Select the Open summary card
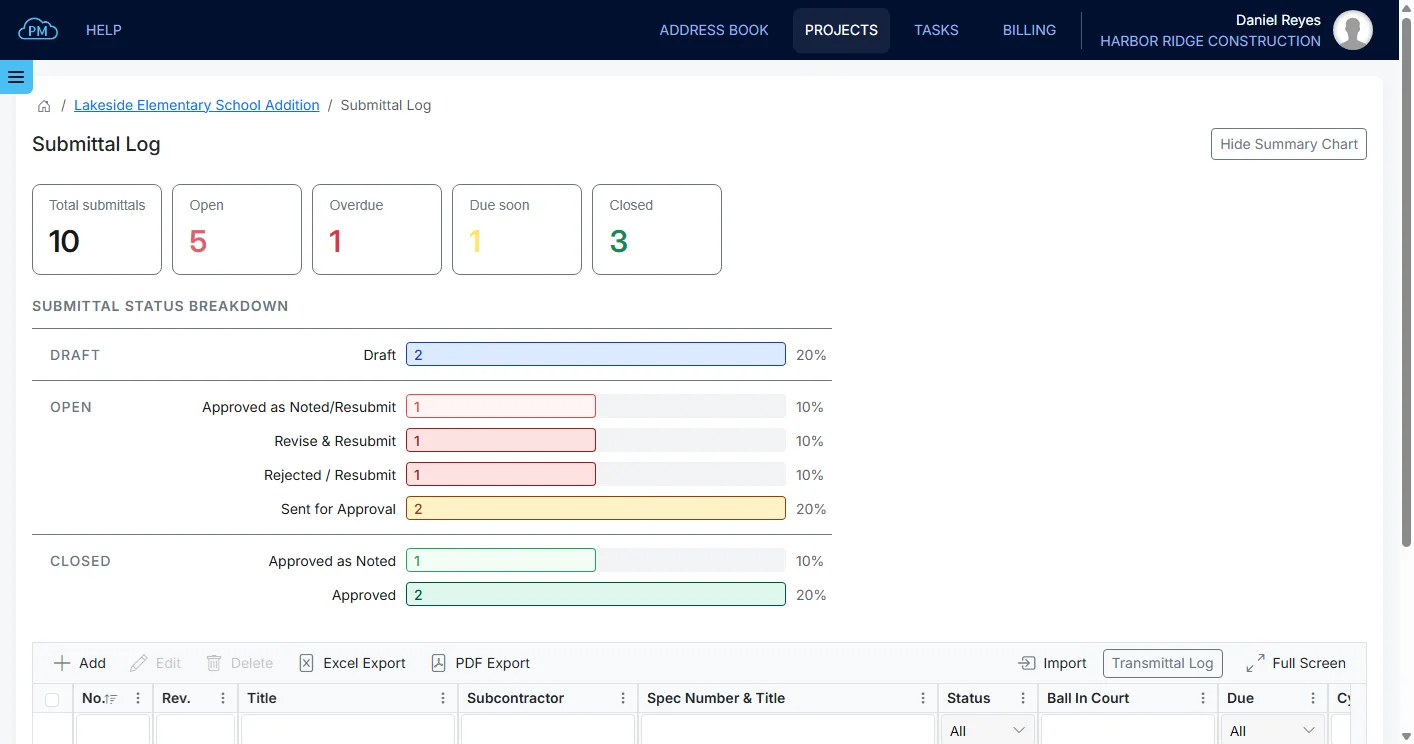 pos(237,229)
